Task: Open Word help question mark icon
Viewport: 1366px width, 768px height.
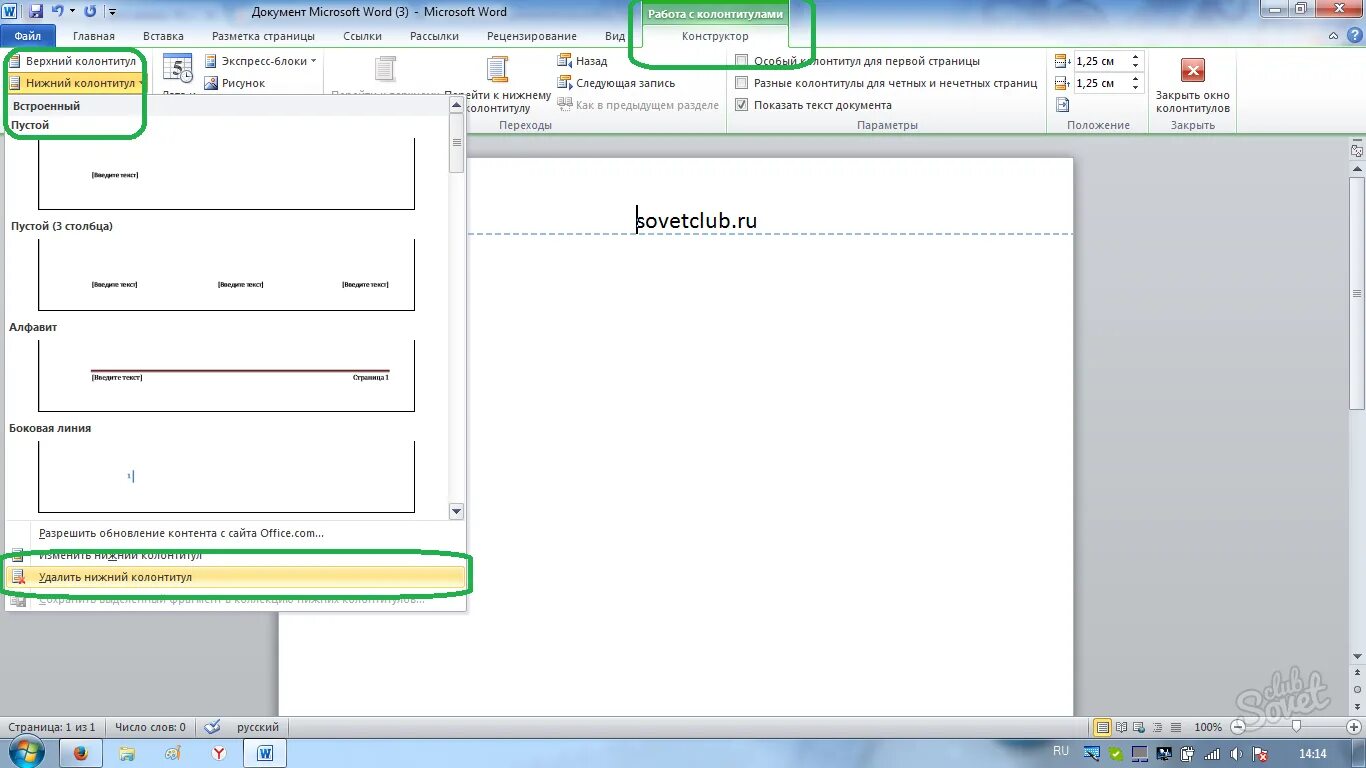Action: tap(1354, 36)
